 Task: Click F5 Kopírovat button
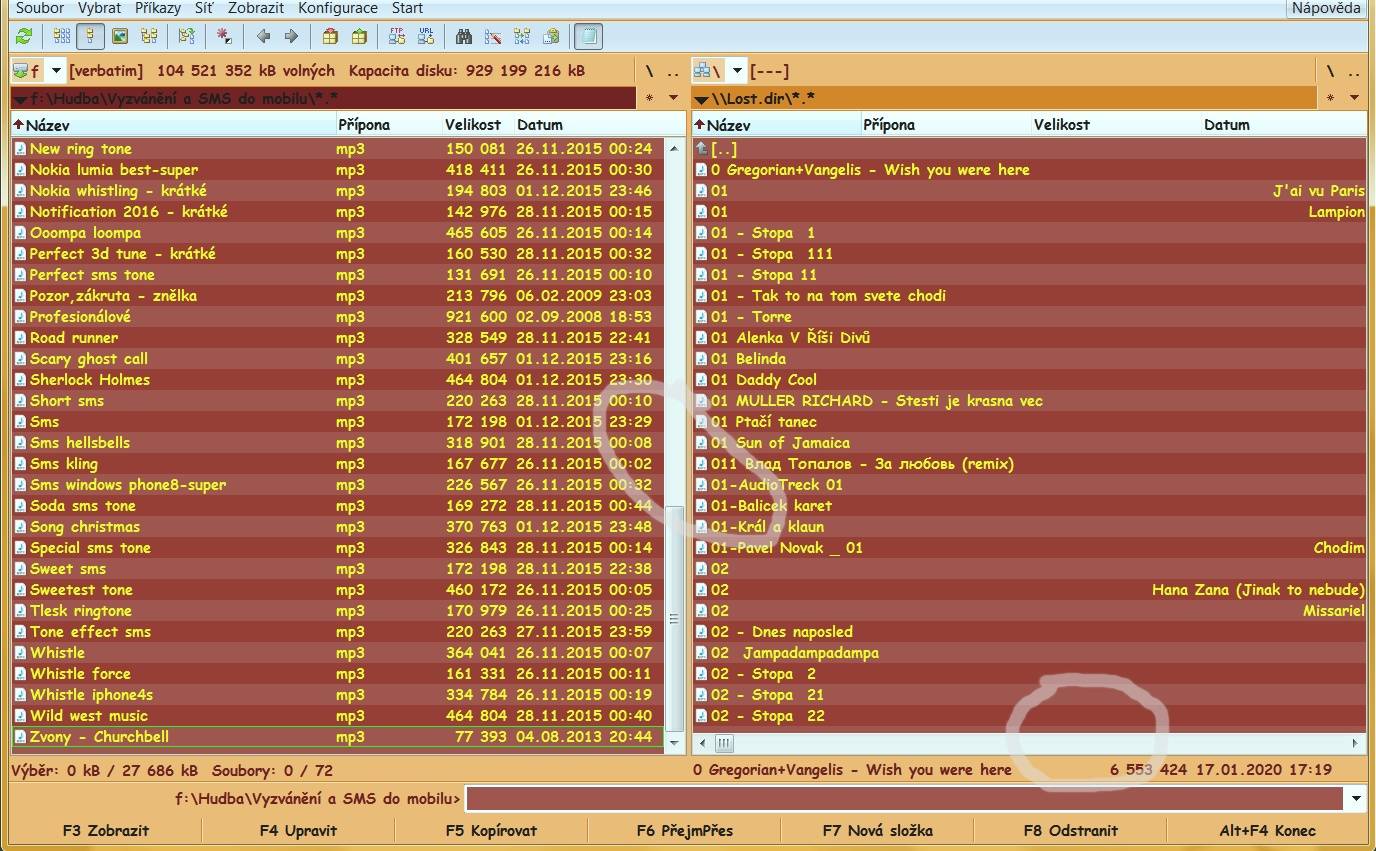(x=491, y=830)
